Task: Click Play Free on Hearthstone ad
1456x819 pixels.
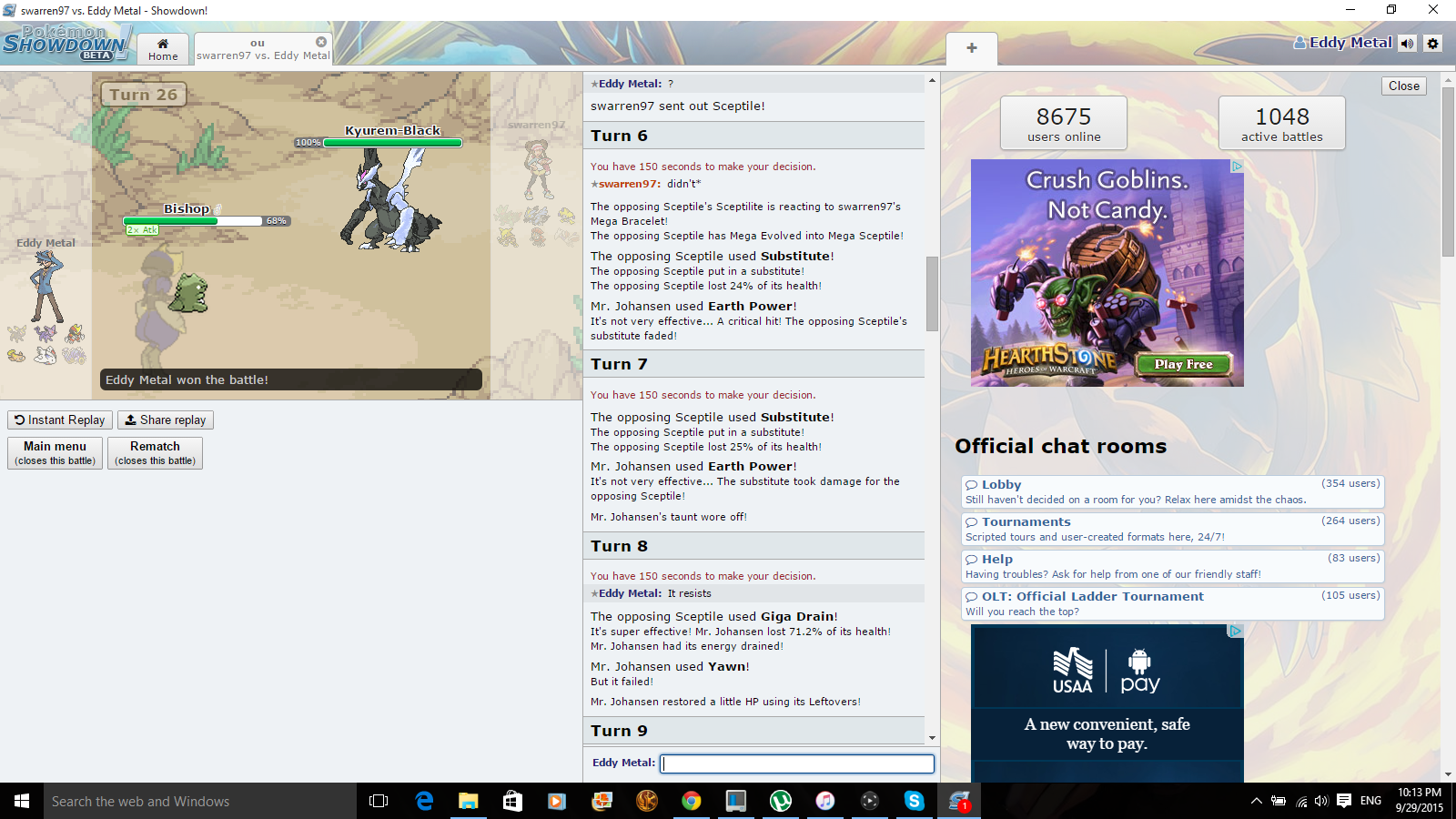Action: (1184, 364)
